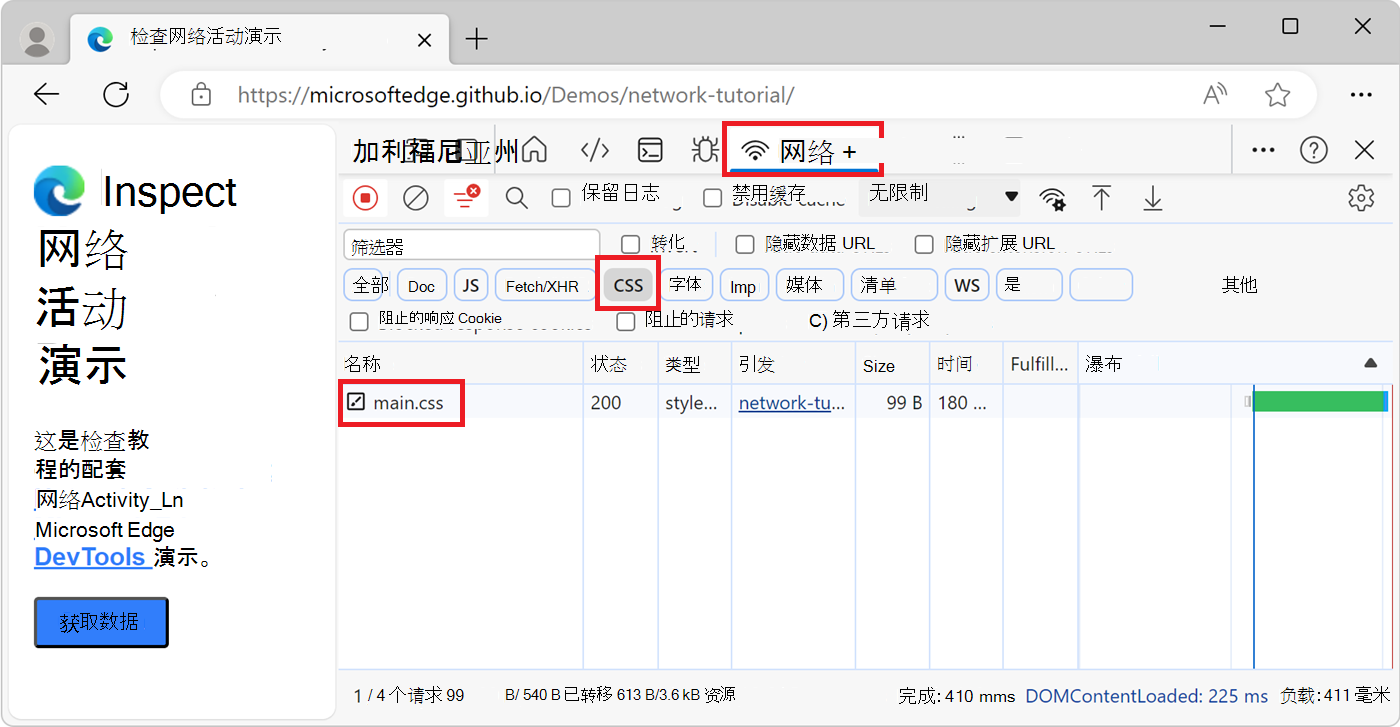Stop recording network log
1400x727 pixels.
365,198
